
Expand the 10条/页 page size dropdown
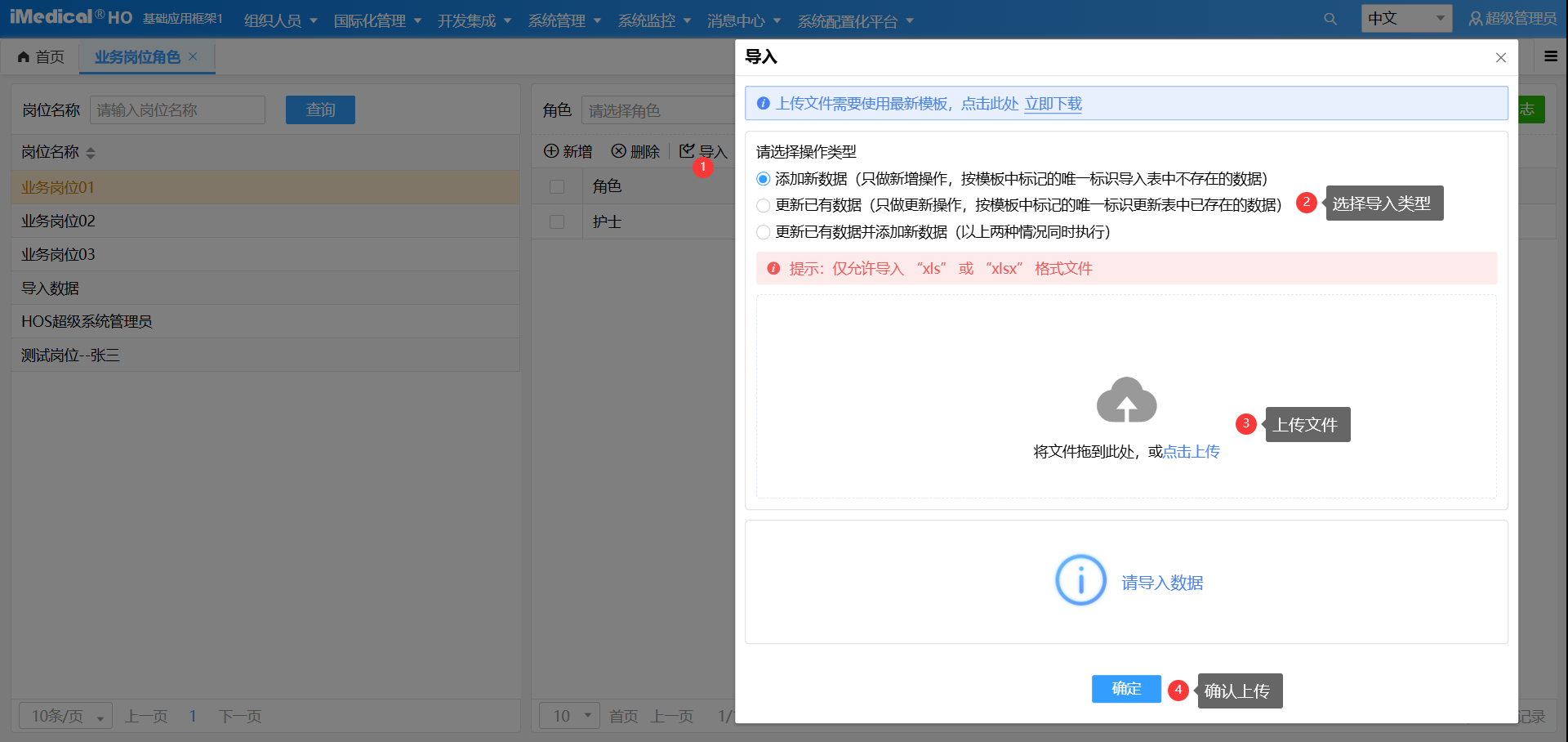(66, 717)
